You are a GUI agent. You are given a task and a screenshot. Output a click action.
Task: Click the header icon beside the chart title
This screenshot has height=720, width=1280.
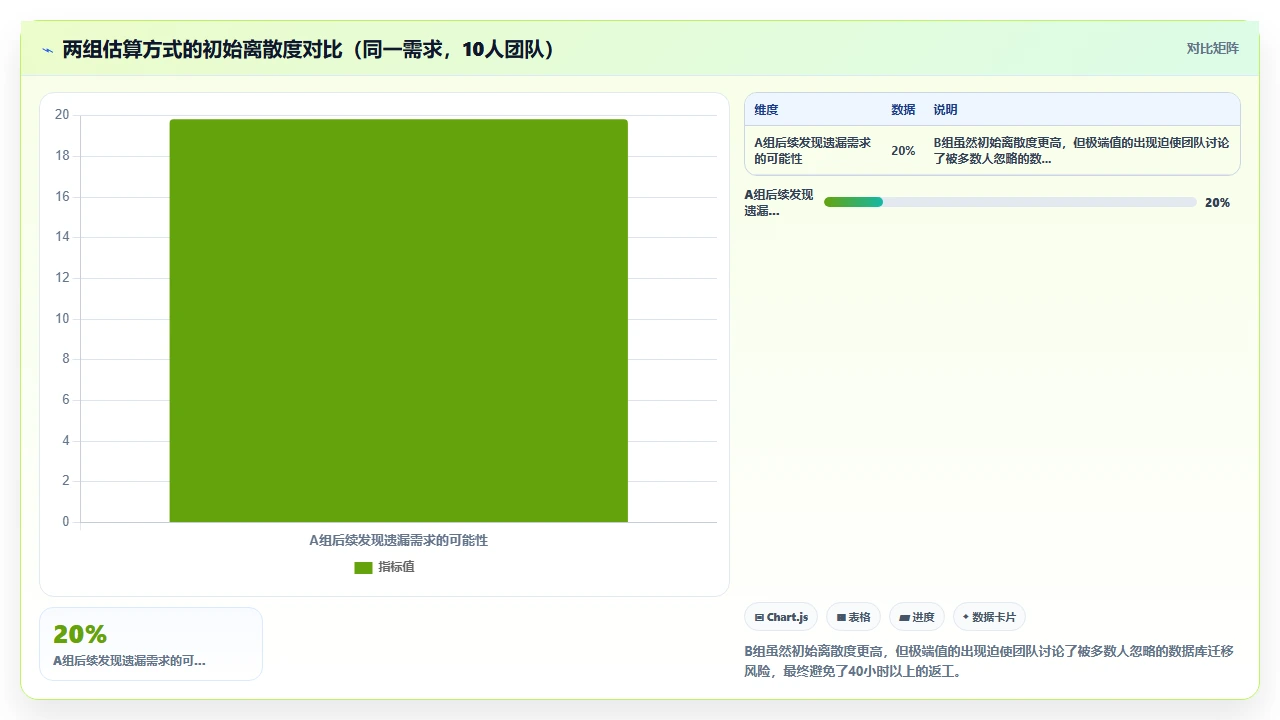click(x=47, y=50)
